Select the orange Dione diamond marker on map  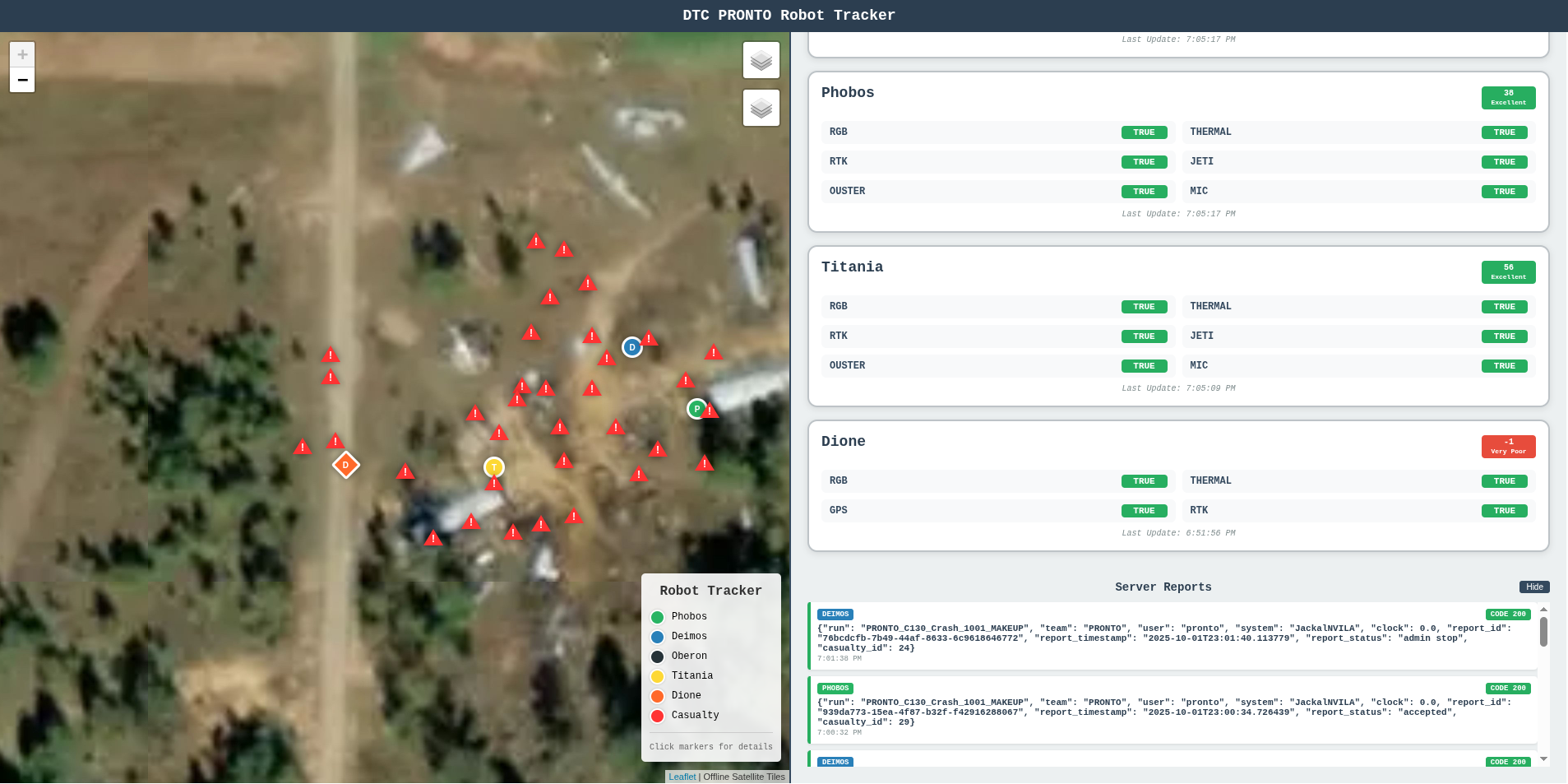coord(346,465)
